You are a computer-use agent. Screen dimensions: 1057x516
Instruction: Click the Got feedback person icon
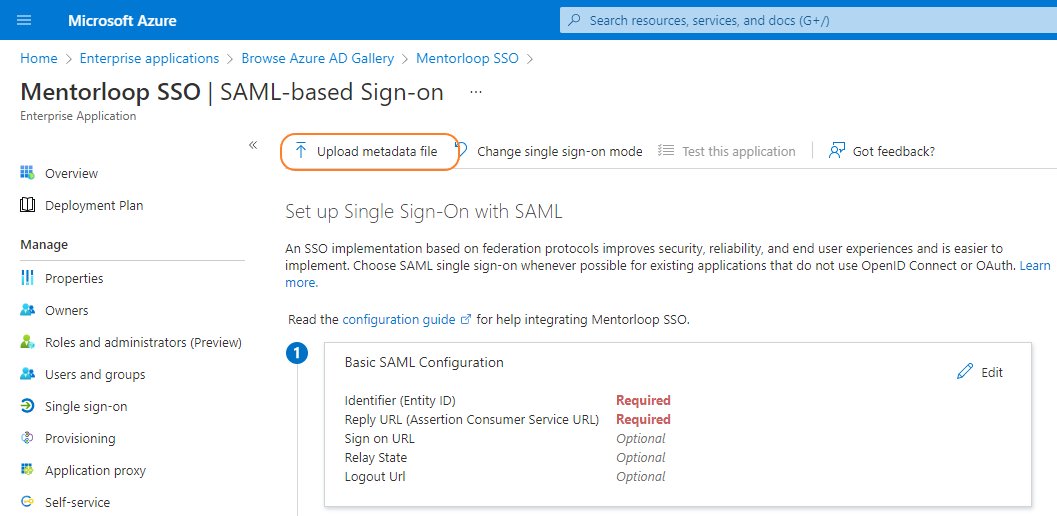coord(837,151)
